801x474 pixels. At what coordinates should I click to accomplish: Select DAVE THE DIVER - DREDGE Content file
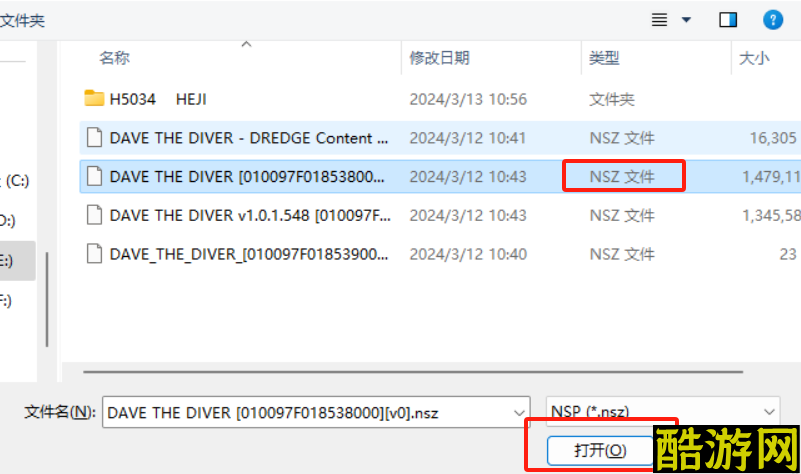click(249, 138)
